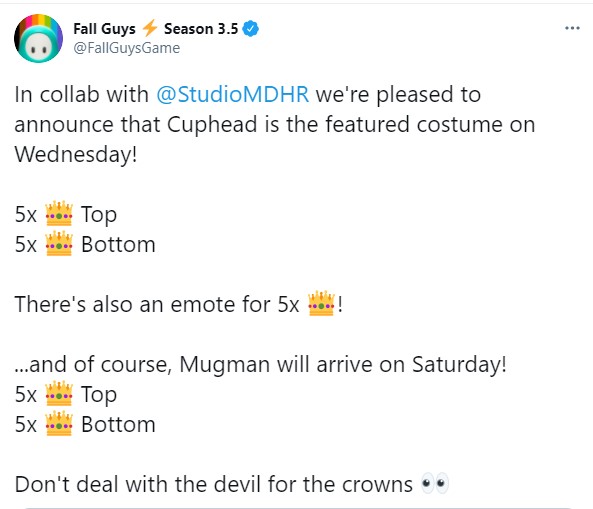This screenshot has height=509, width=593.
Task: Click the eyes emoji ending the tweet
Action: tap(435, 484)
